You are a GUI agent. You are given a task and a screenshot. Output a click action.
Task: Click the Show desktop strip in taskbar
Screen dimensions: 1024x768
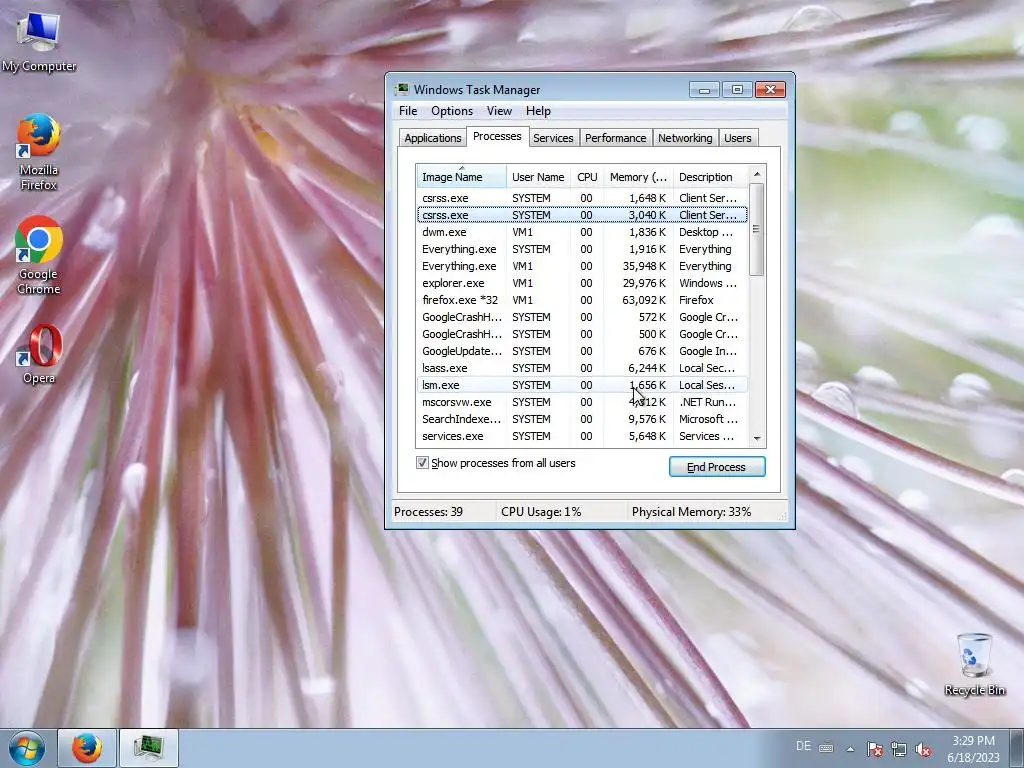(x=1019, y=748)
